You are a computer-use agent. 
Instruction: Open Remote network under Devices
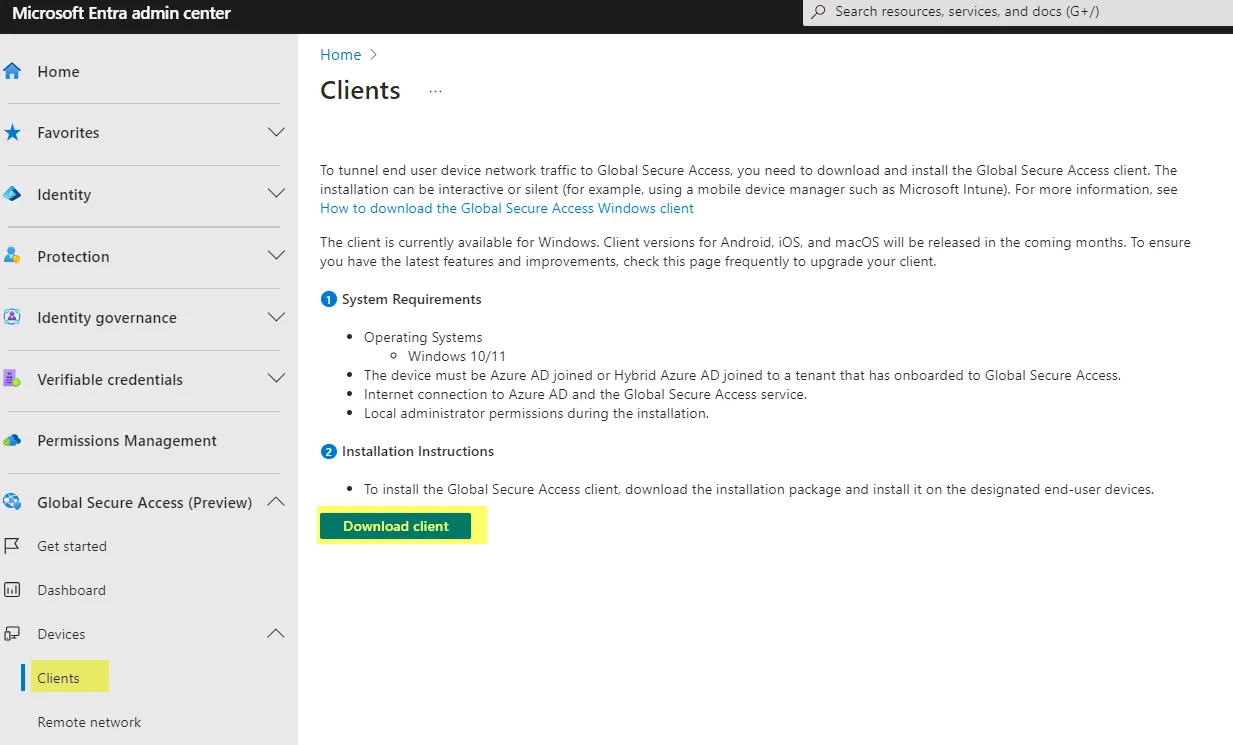(89, 722)
